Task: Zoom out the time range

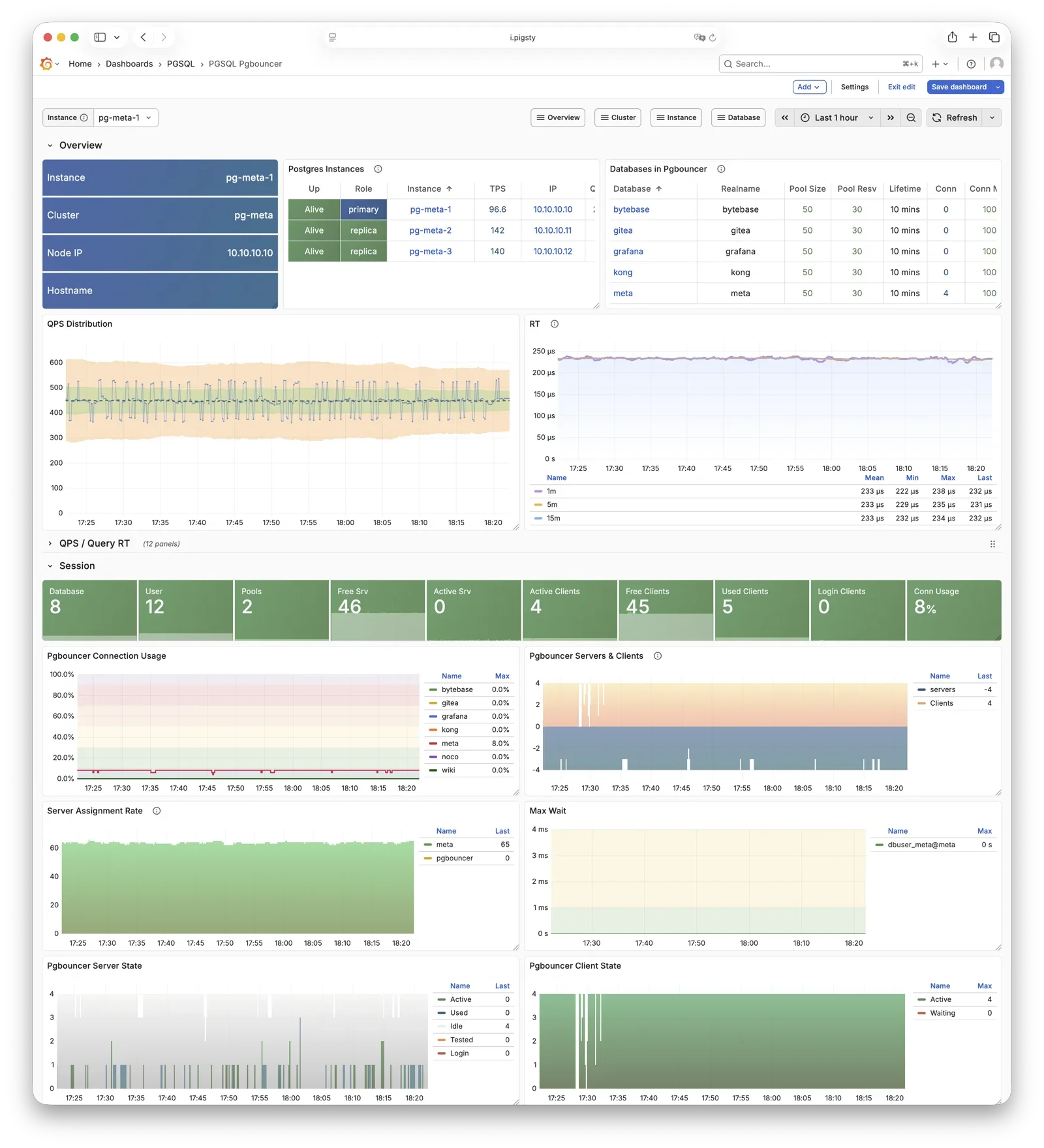Action: pos(911,118)
